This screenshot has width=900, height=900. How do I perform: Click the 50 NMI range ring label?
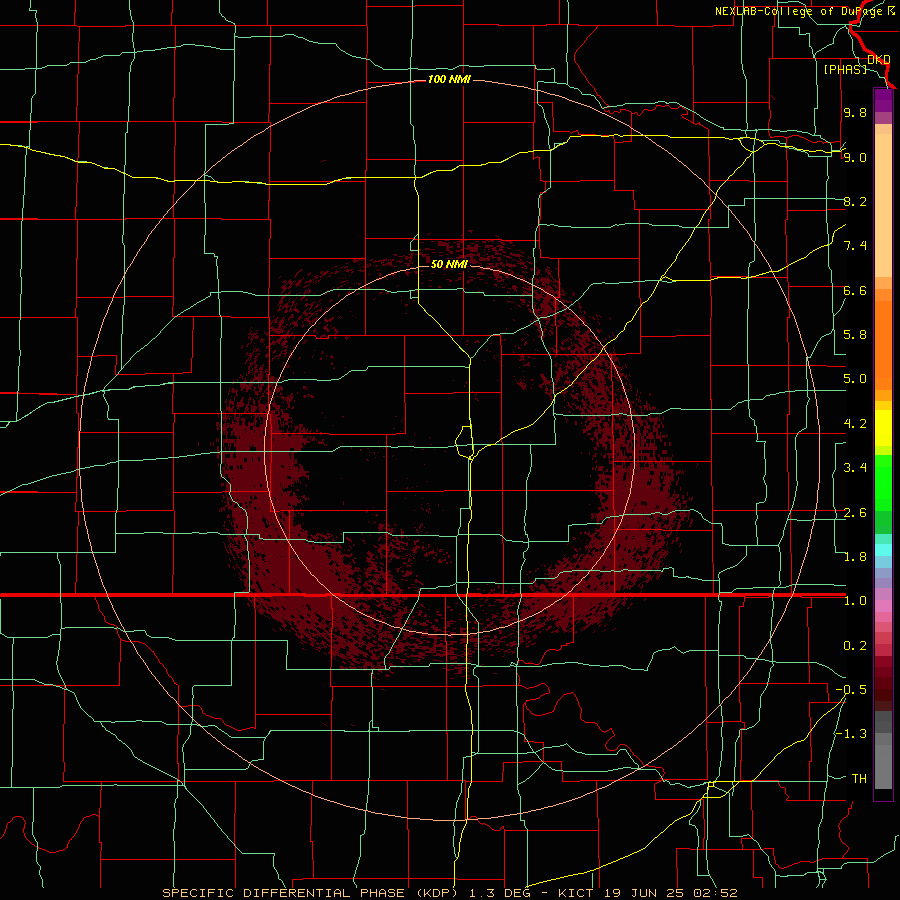click(449, 264)
